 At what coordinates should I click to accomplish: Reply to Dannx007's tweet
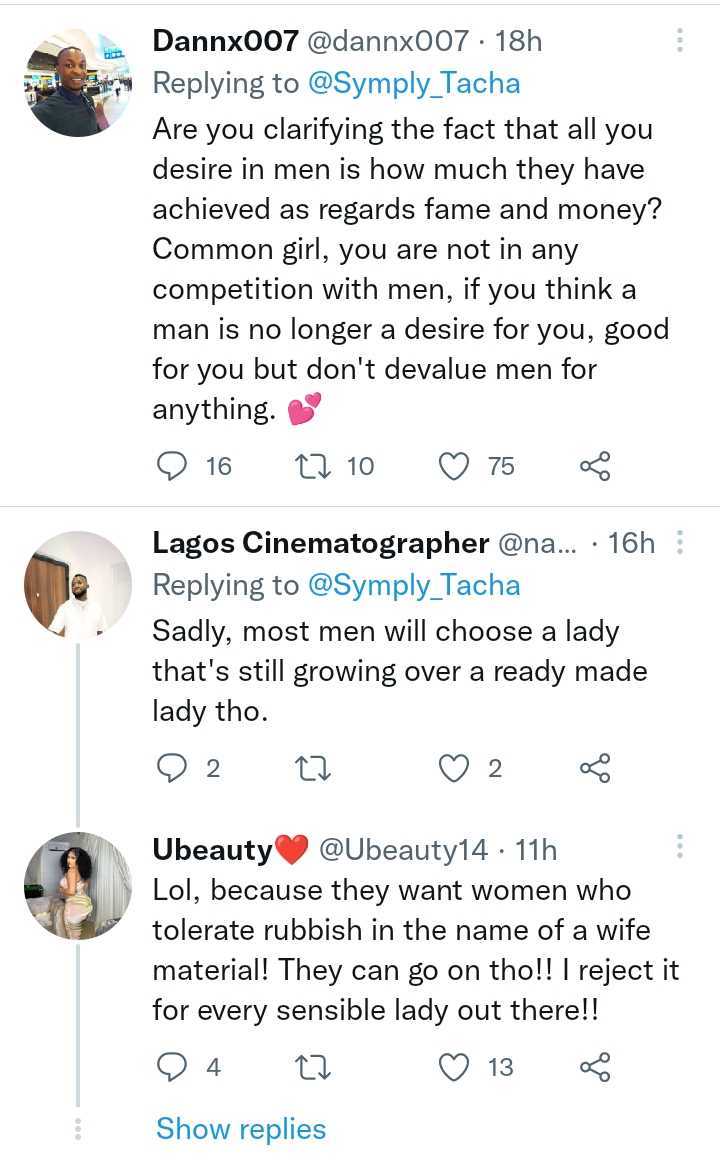pyautogui.click(x=175, y=466)
